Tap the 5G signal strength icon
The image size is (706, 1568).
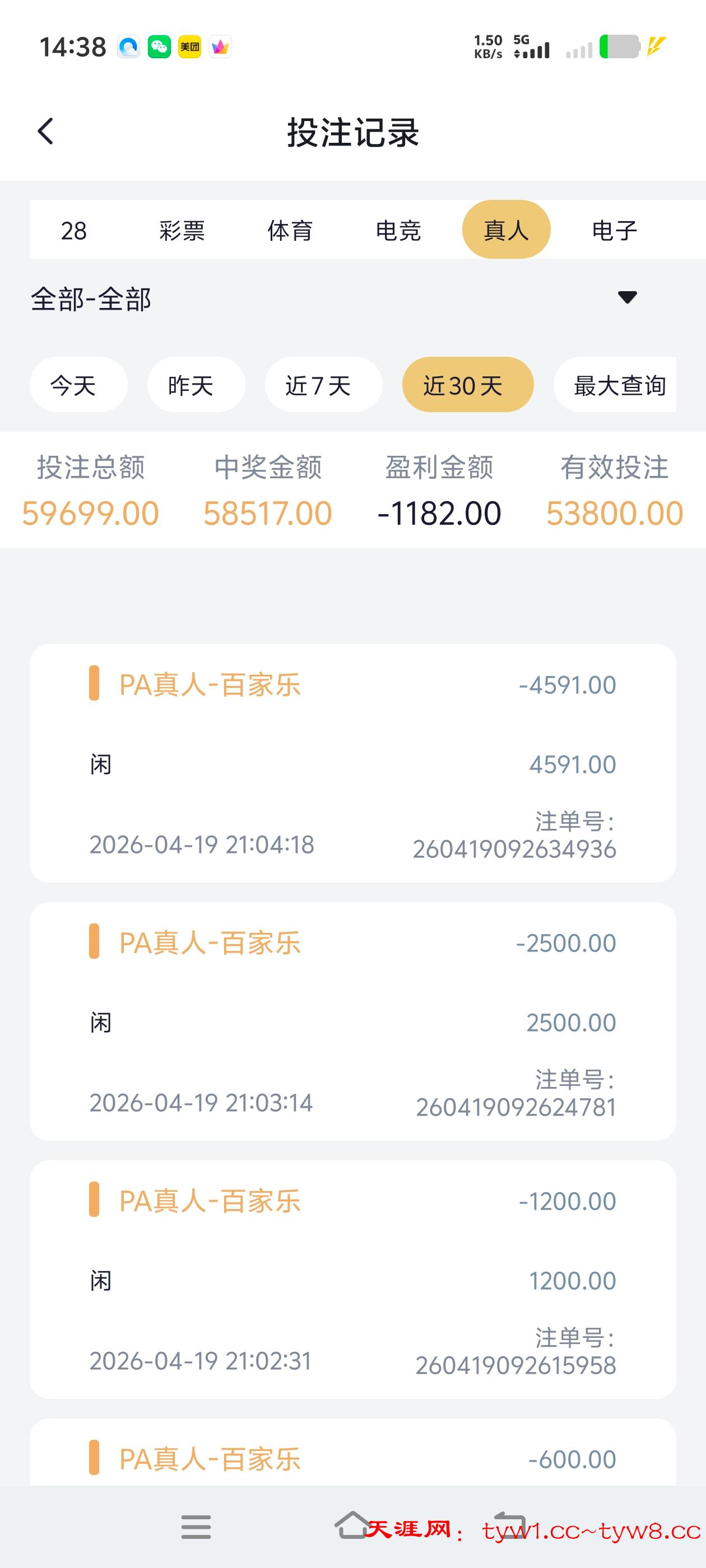532,47
